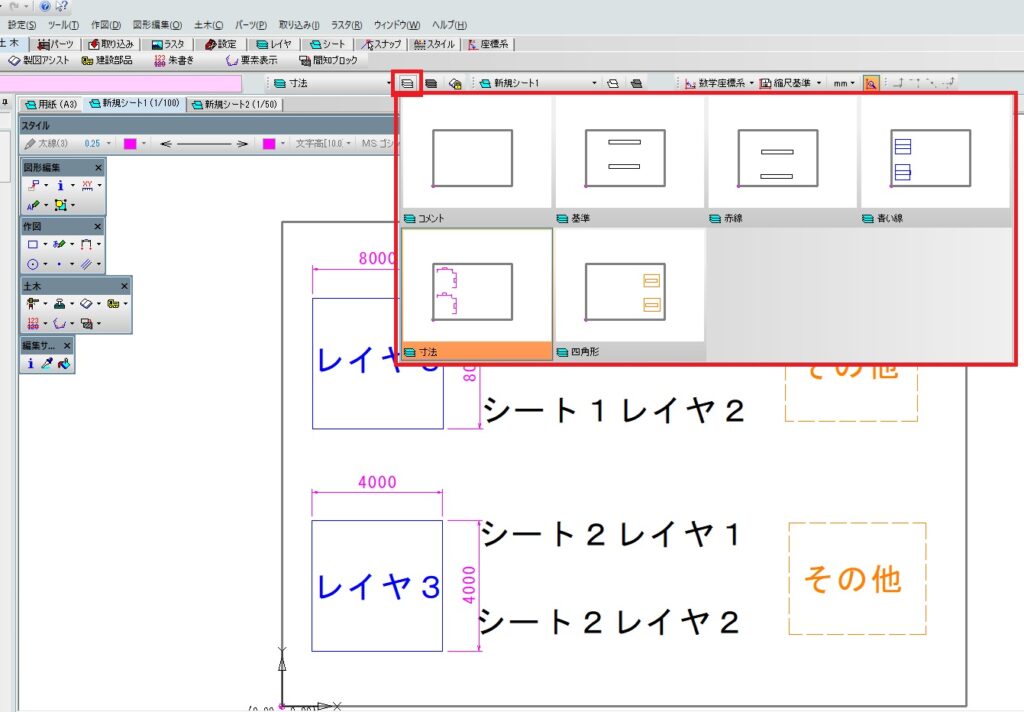Open the magenta line color swatch

[130, 144]
